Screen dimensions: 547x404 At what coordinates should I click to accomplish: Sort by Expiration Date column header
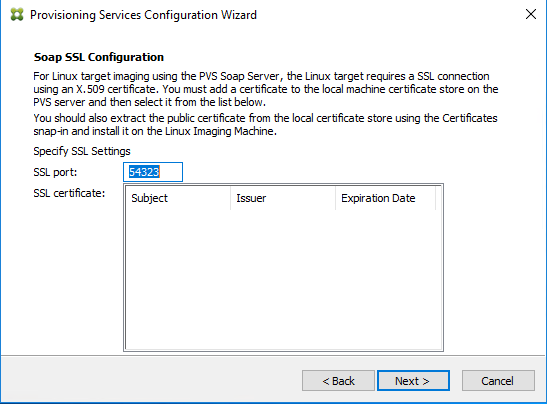(x=385, y=198)
